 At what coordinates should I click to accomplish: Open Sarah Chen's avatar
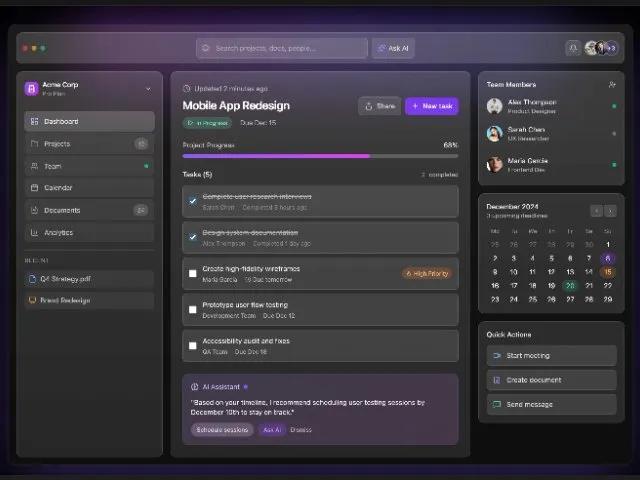coord(495,133)
